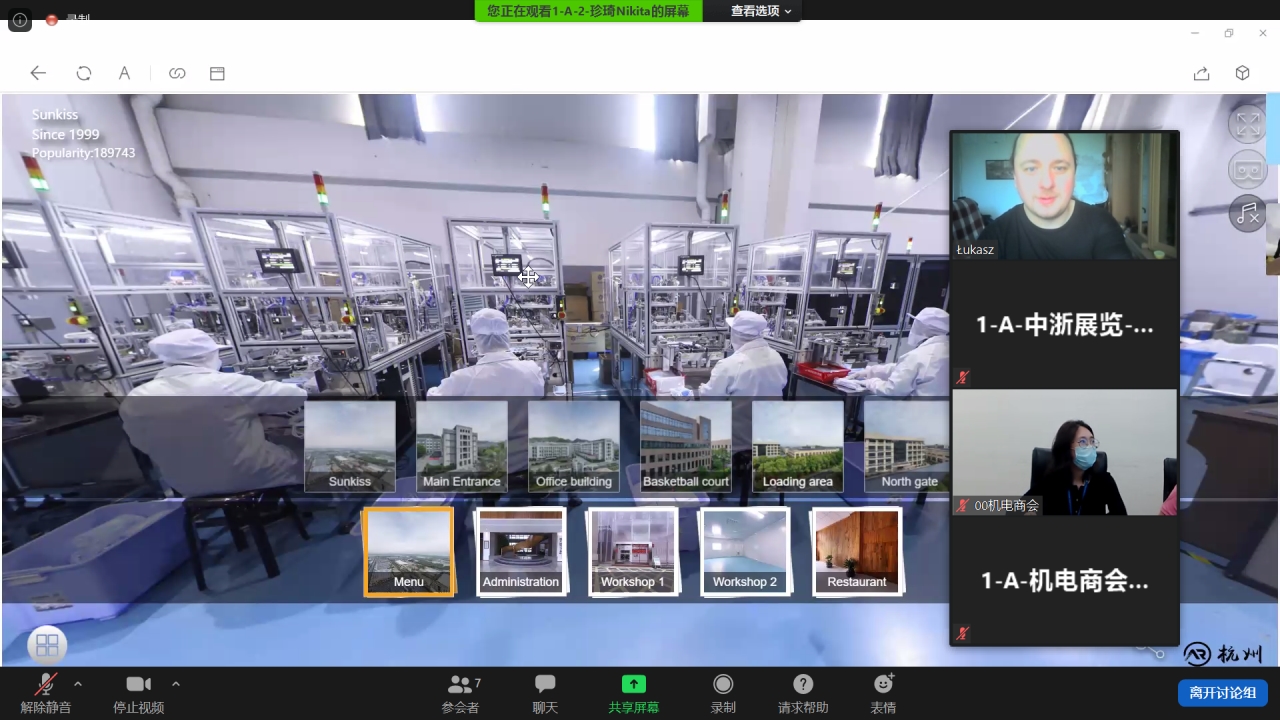
Task: Open the Office building panorama thumbnail
Action: (573, 446)
